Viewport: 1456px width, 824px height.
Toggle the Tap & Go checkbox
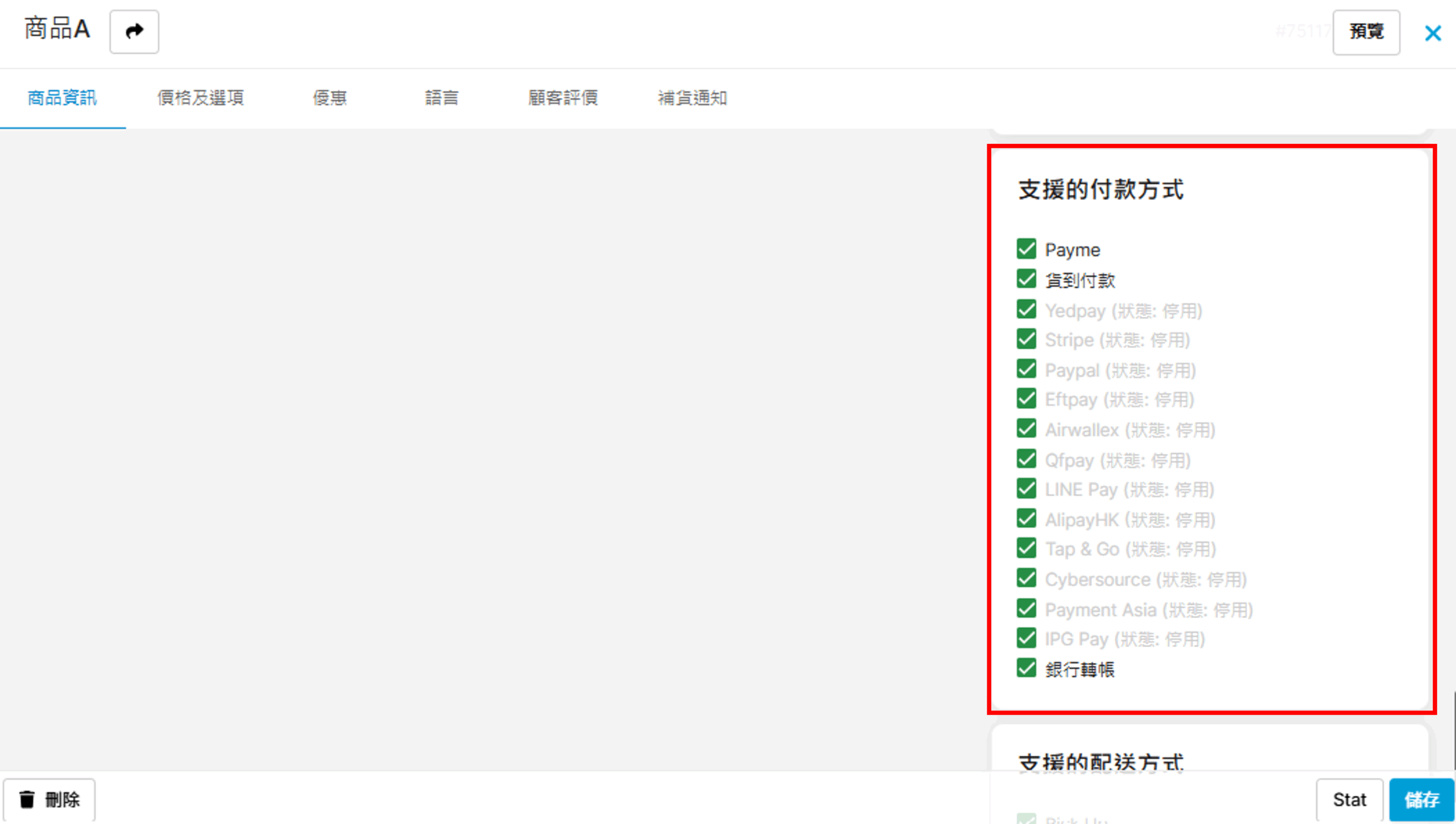click(x=1027, y=548)
